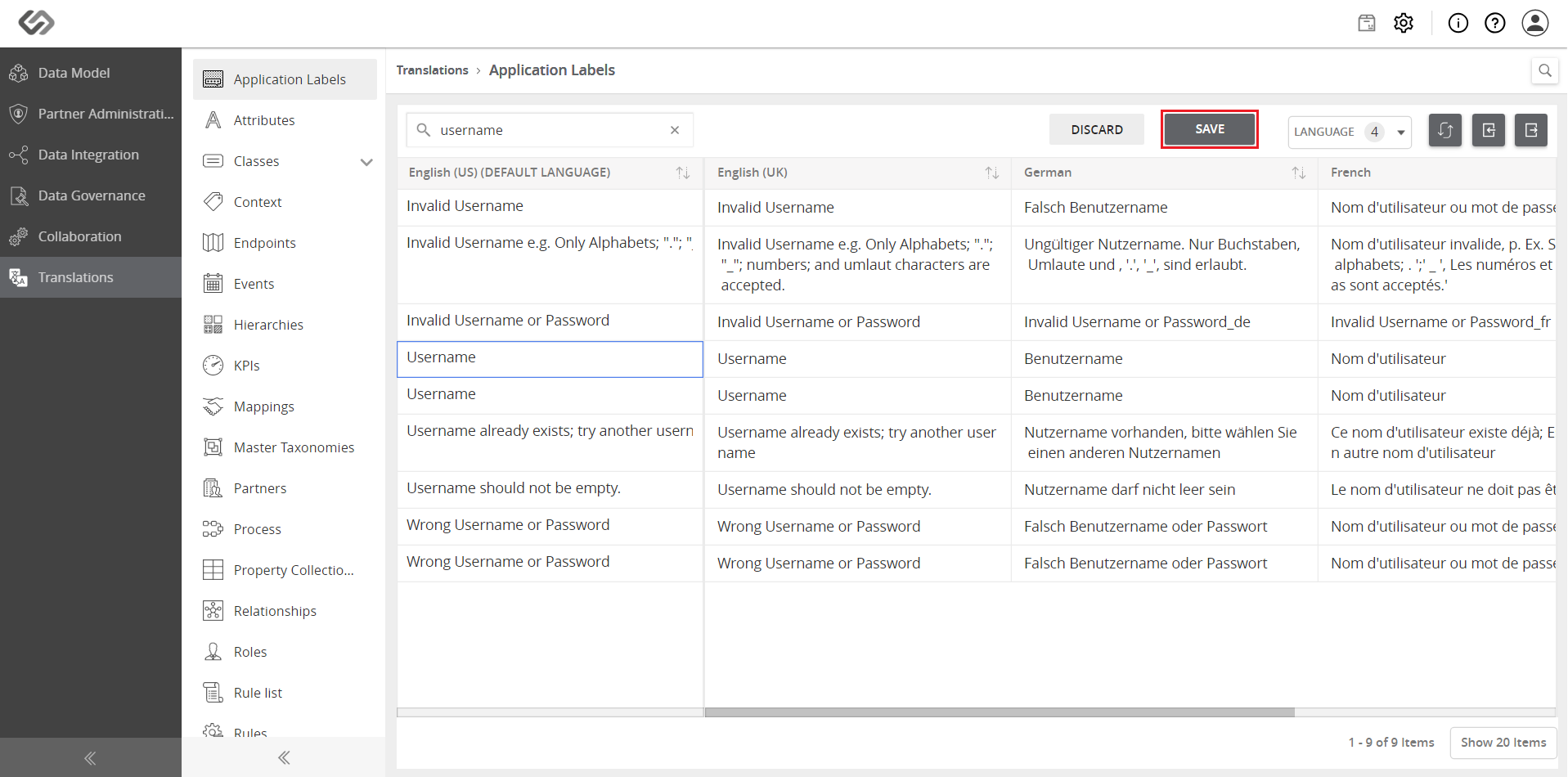
Task: Open Master Taxonomies submenu item
Action: [285, 447]
